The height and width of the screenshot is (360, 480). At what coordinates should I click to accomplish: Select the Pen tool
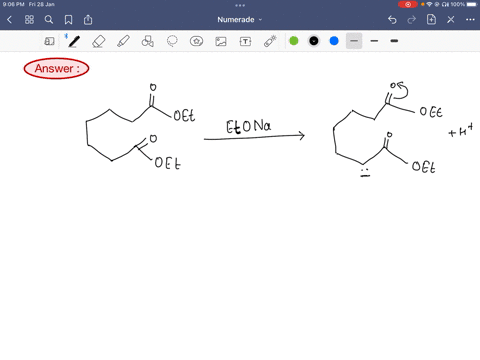point(74,41)
